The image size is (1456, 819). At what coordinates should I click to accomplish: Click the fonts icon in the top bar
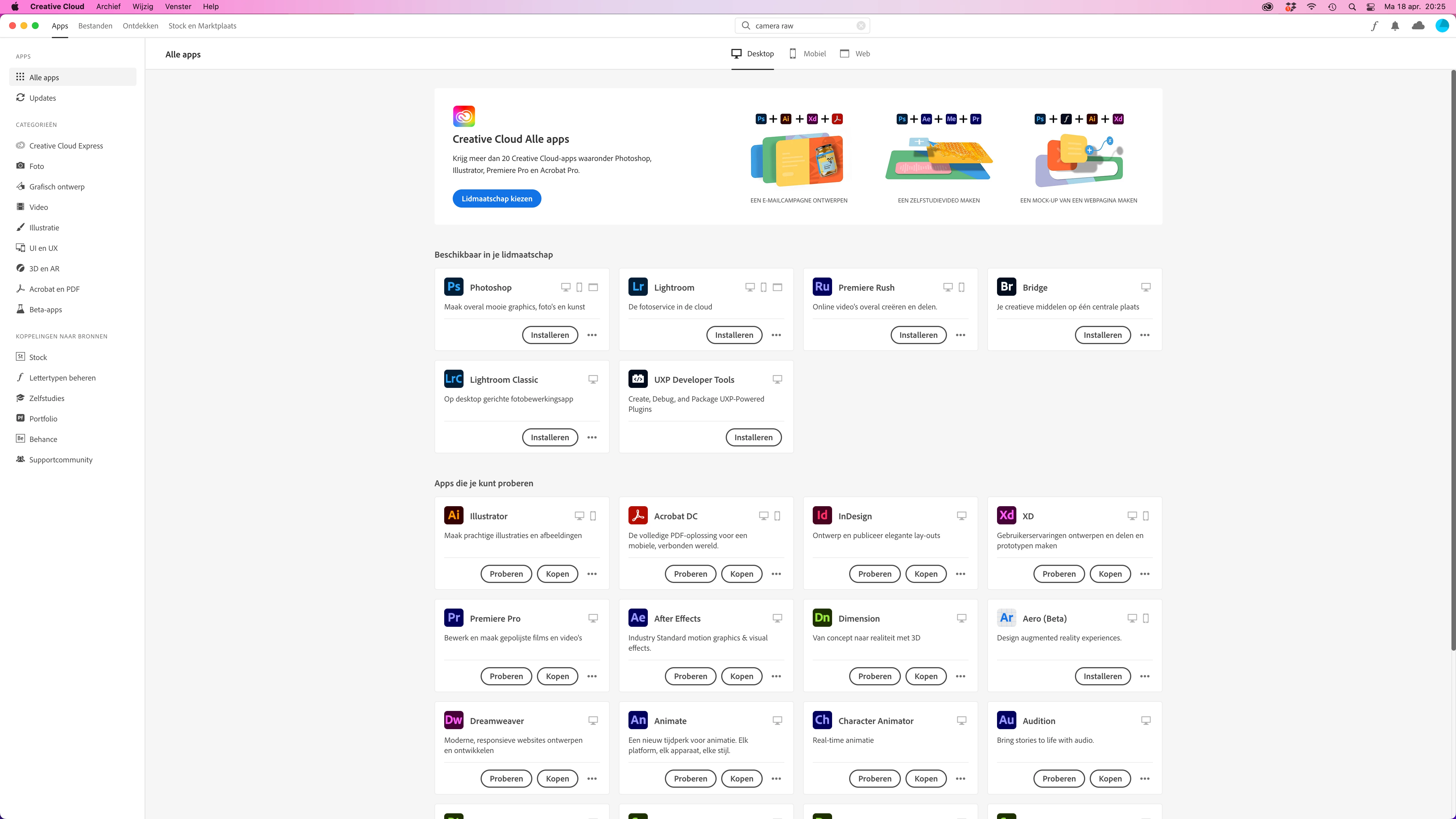[1374, 26]
